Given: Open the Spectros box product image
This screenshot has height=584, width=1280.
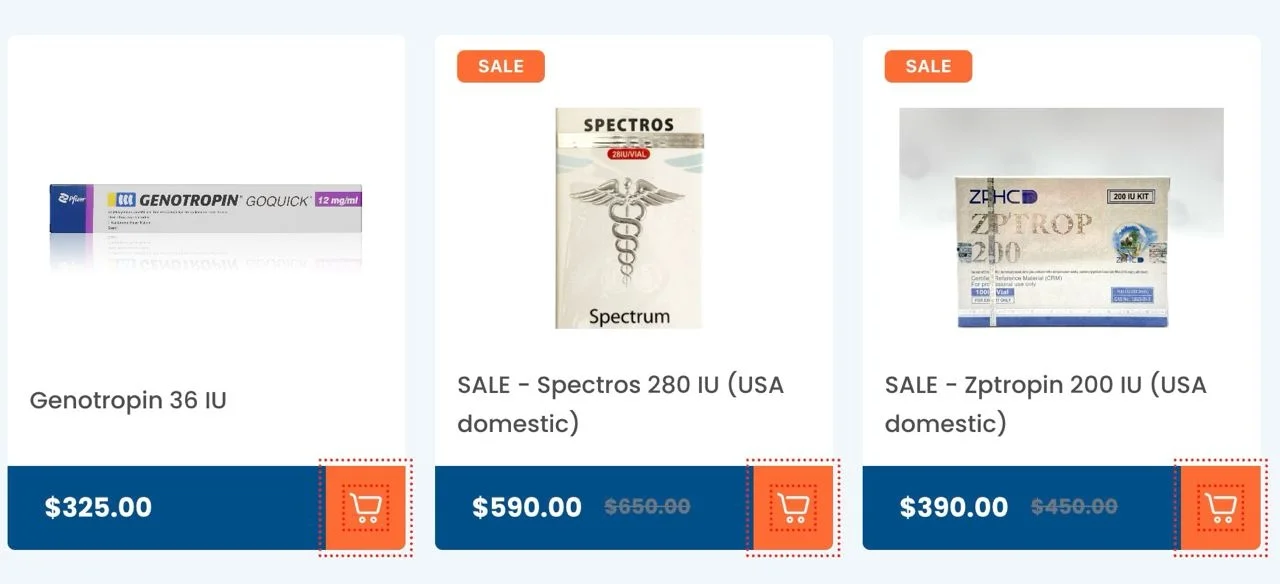Looking at the screenshot, I should click(629, 218).
